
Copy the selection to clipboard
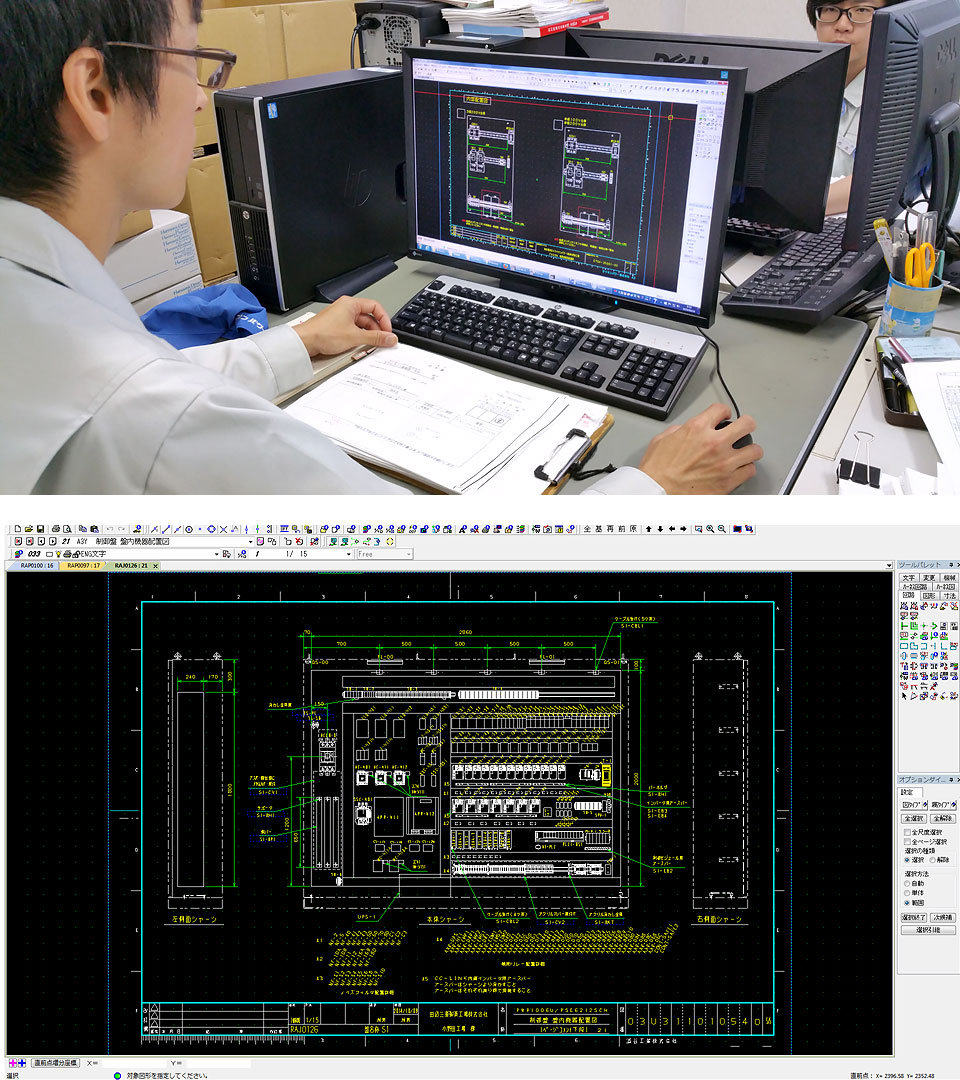click(83, 529)
